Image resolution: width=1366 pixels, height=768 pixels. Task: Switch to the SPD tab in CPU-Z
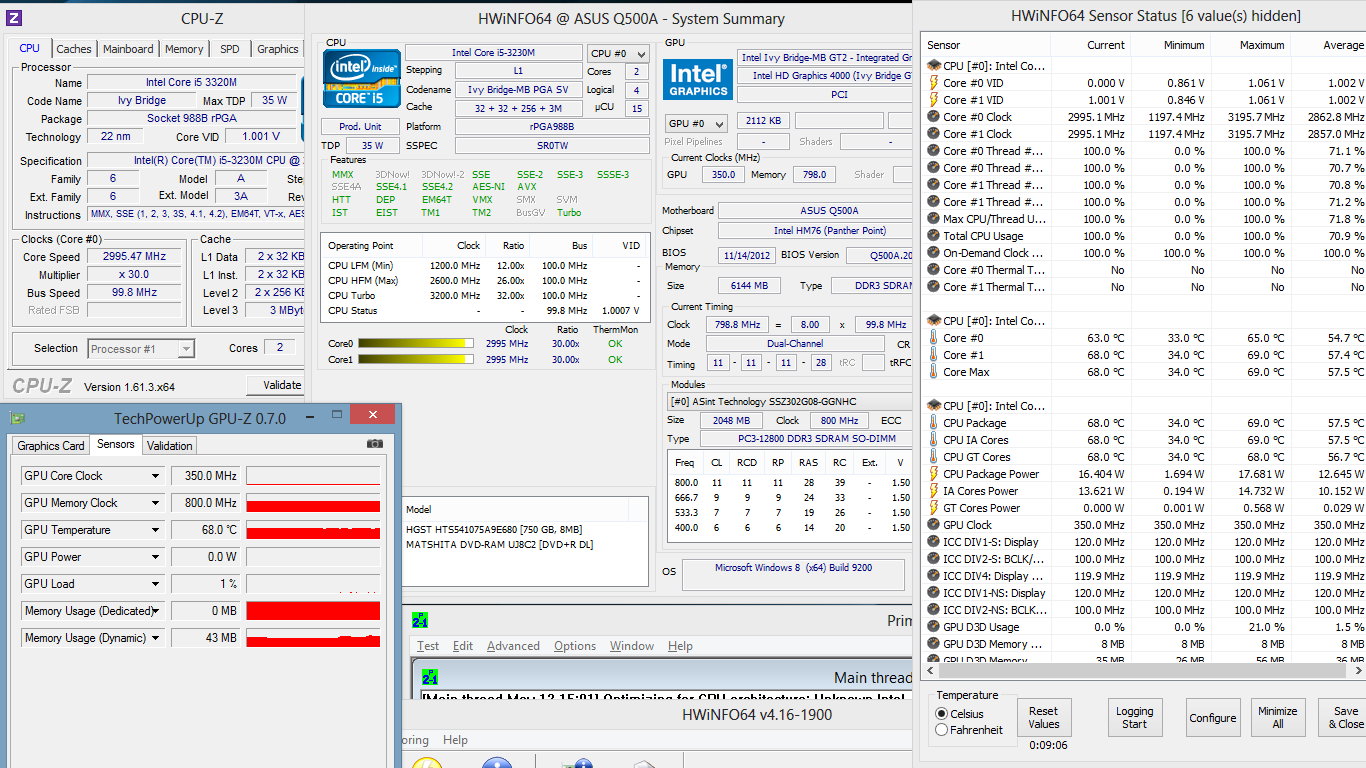click(230, 49)
